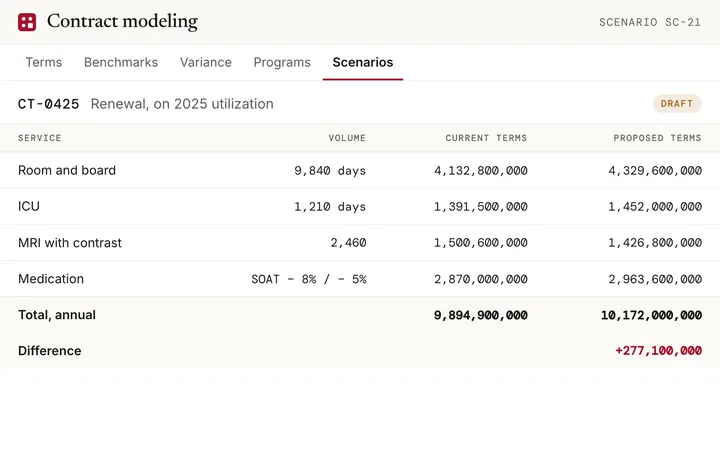Click the Medication SOAT discount volume cell

coord(309,279)
